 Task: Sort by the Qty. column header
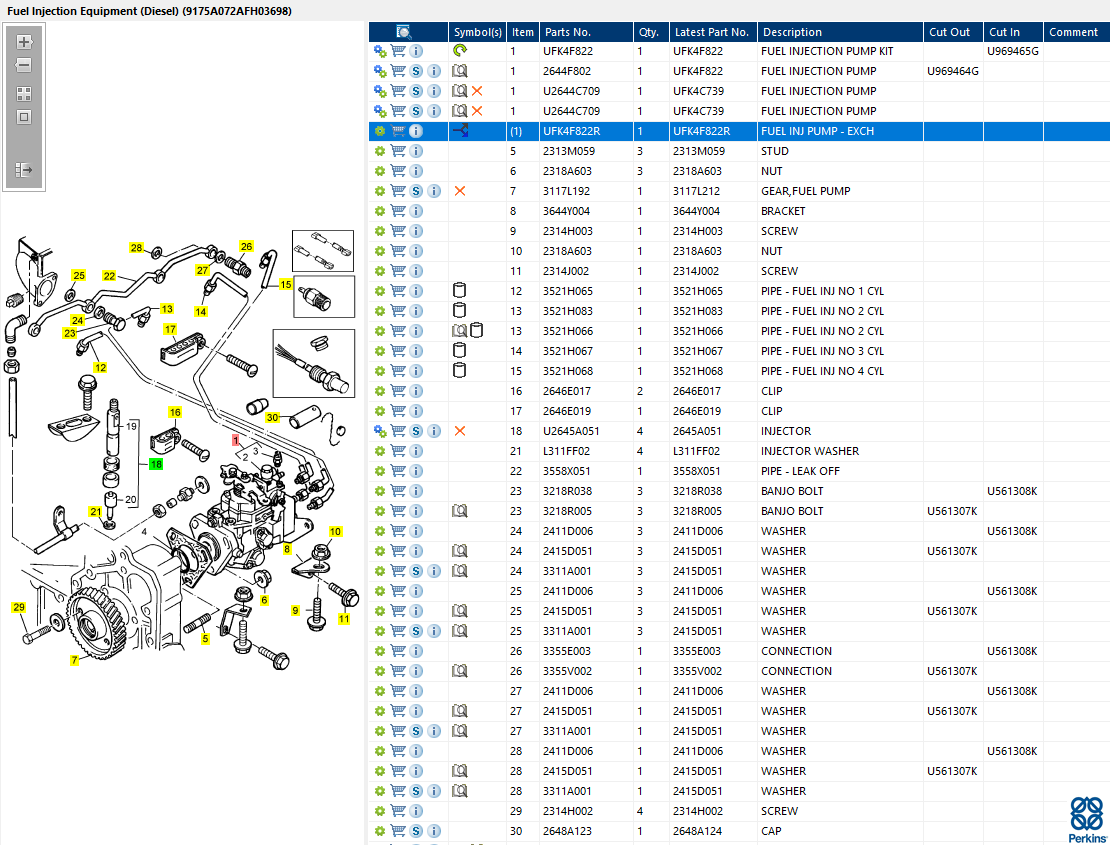(x=651, y=32)
